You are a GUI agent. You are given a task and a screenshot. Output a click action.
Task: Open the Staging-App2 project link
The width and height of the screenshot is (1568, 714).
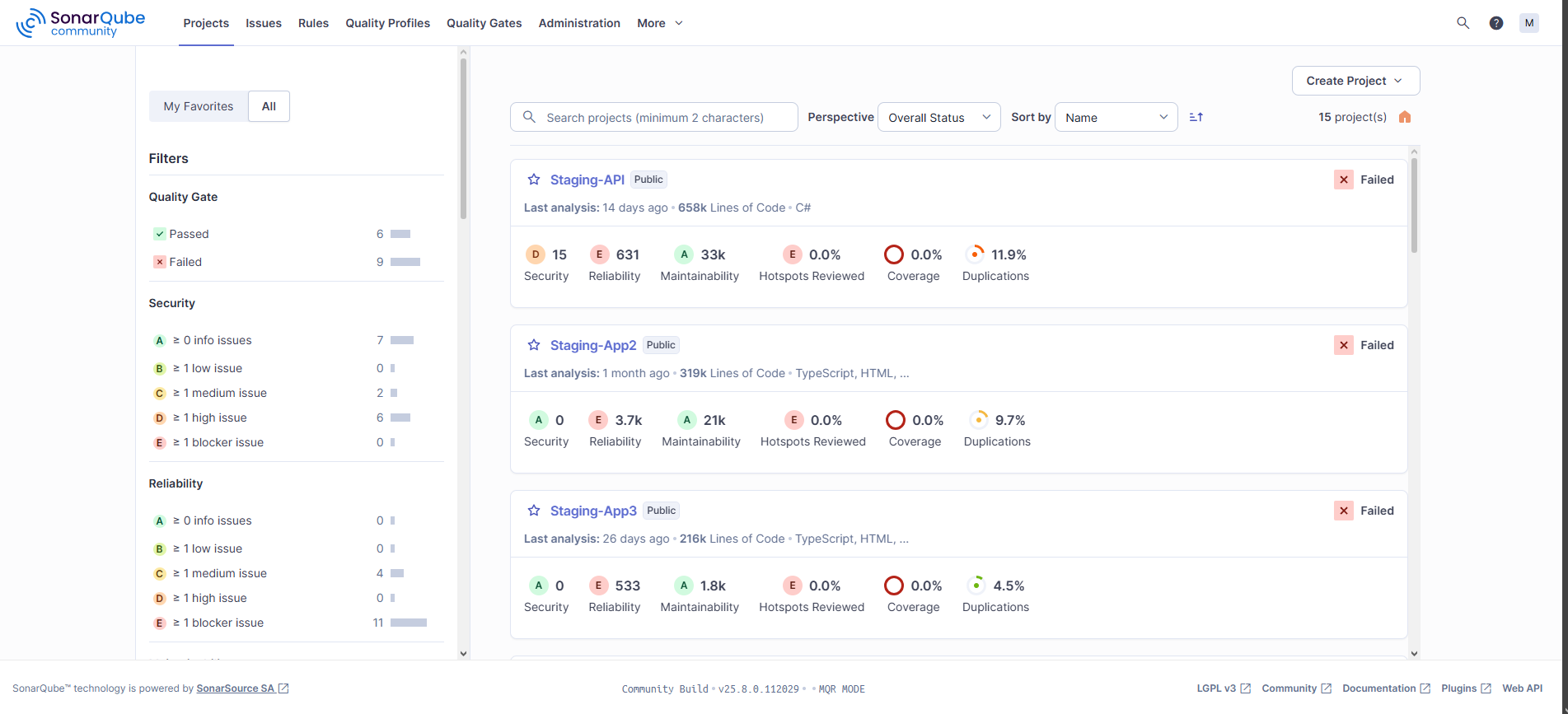pos(593,345)
